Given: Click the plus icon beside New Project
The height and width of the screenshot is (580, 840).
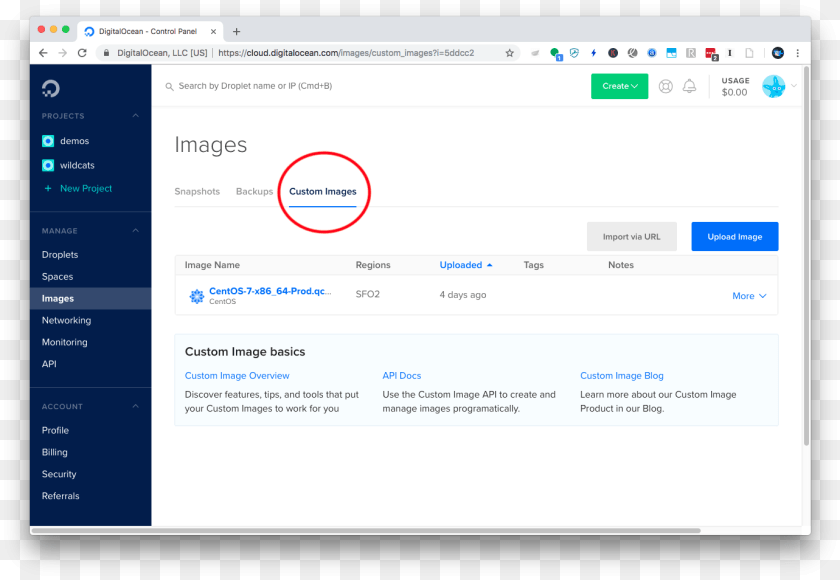Looking at the screenshot, I should 48,189.
